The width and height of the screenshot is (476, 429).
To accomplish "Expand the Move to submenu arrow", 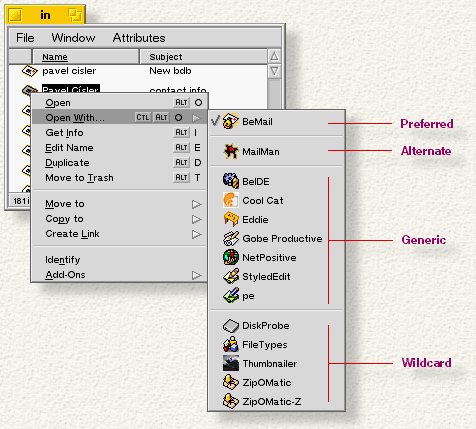I will 197,204.
